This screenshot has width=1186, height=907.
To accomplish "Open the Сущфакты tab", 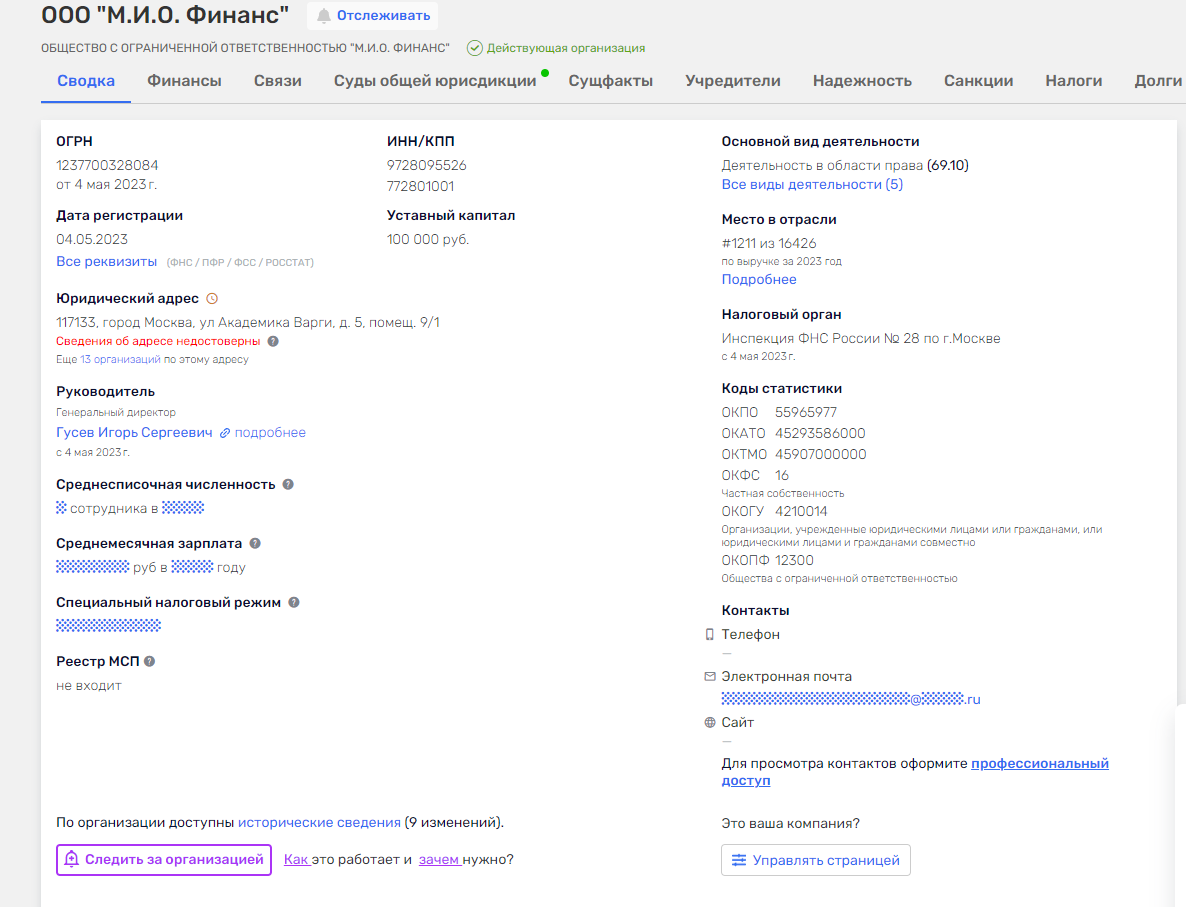I will (x=610, y=81).
